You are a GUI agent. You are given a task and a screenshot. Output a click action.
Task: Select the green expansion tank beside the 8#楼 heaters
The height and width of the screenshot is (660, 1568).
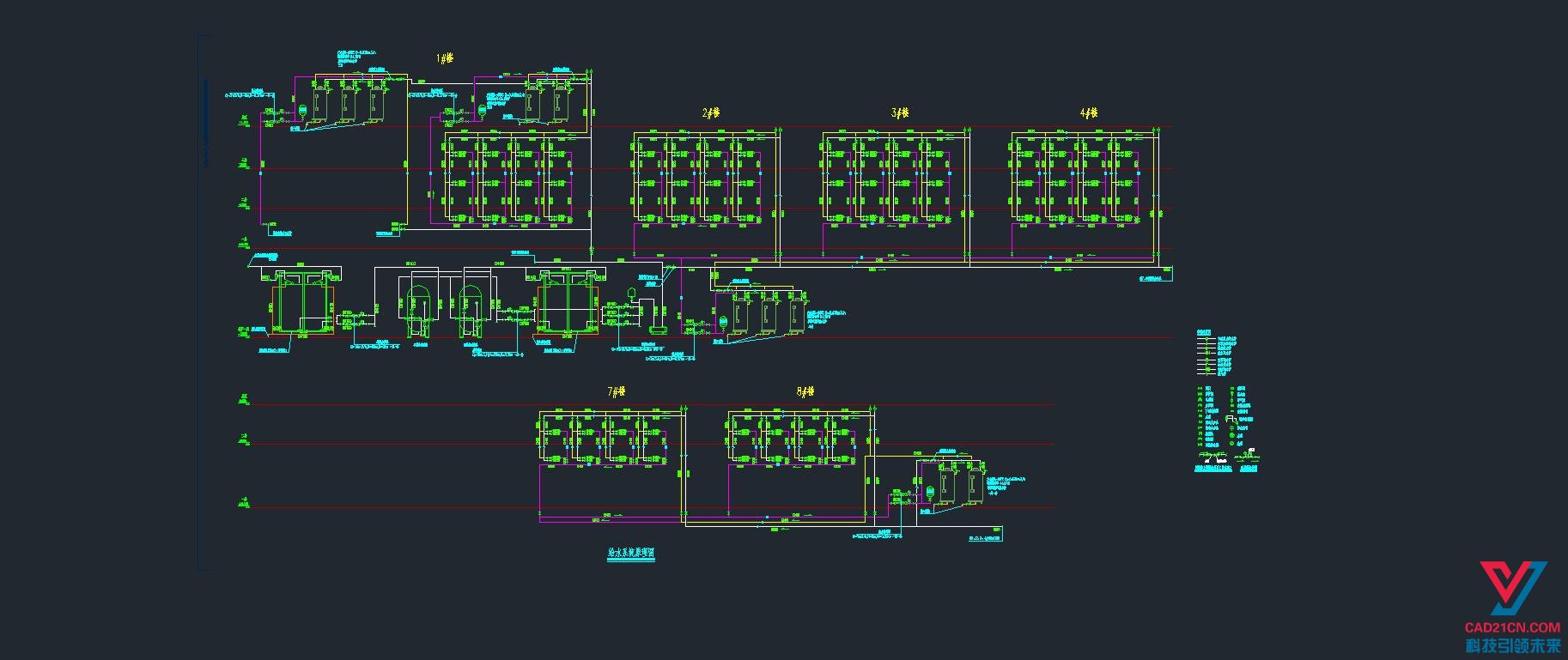tap(930, 493)
